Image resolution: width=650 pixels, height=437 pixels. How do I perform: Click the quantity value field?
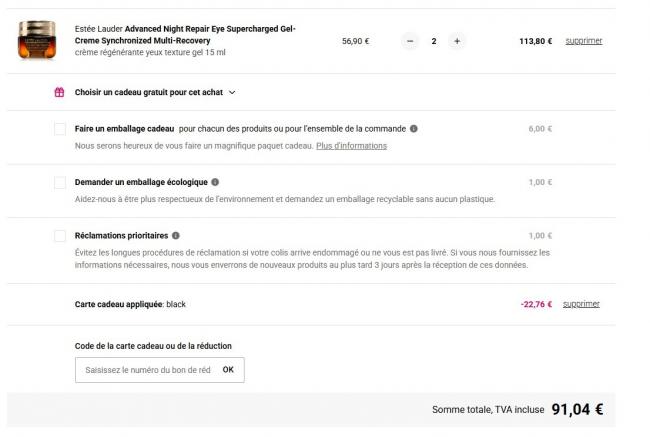[x=433, y=41]
